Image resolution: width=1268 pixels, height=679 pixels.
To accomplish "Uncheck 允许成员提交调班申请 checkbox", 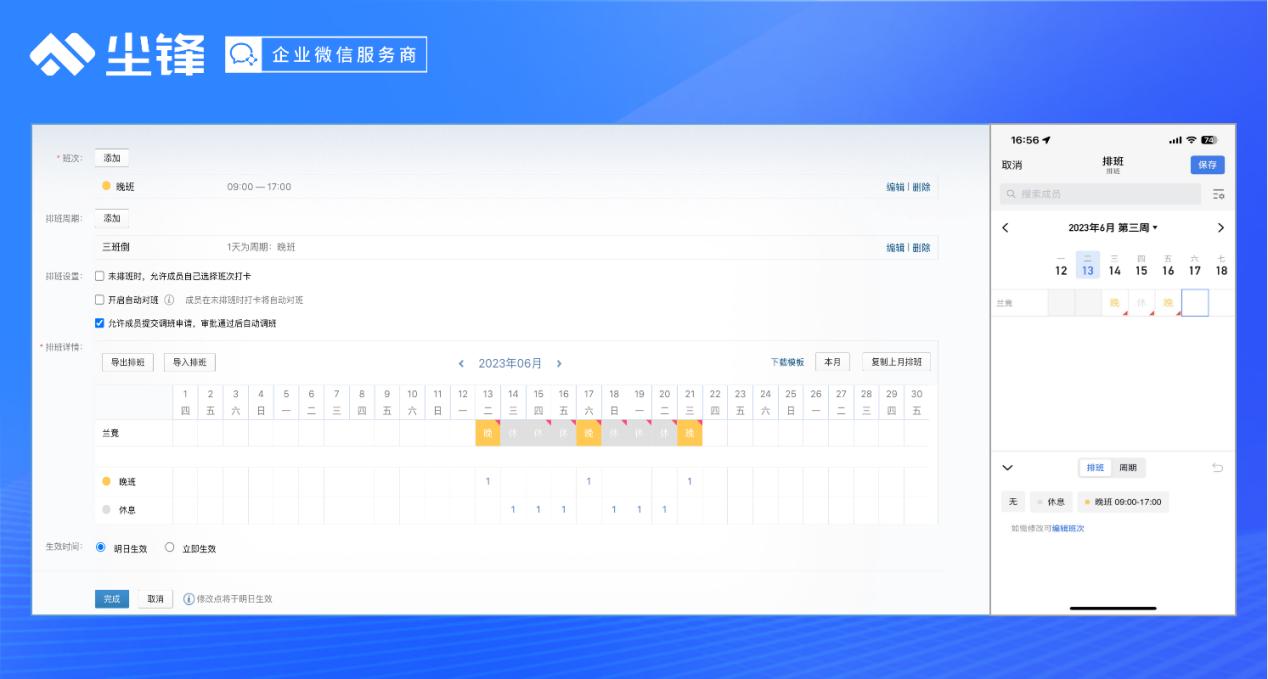I will click(99, 323).
